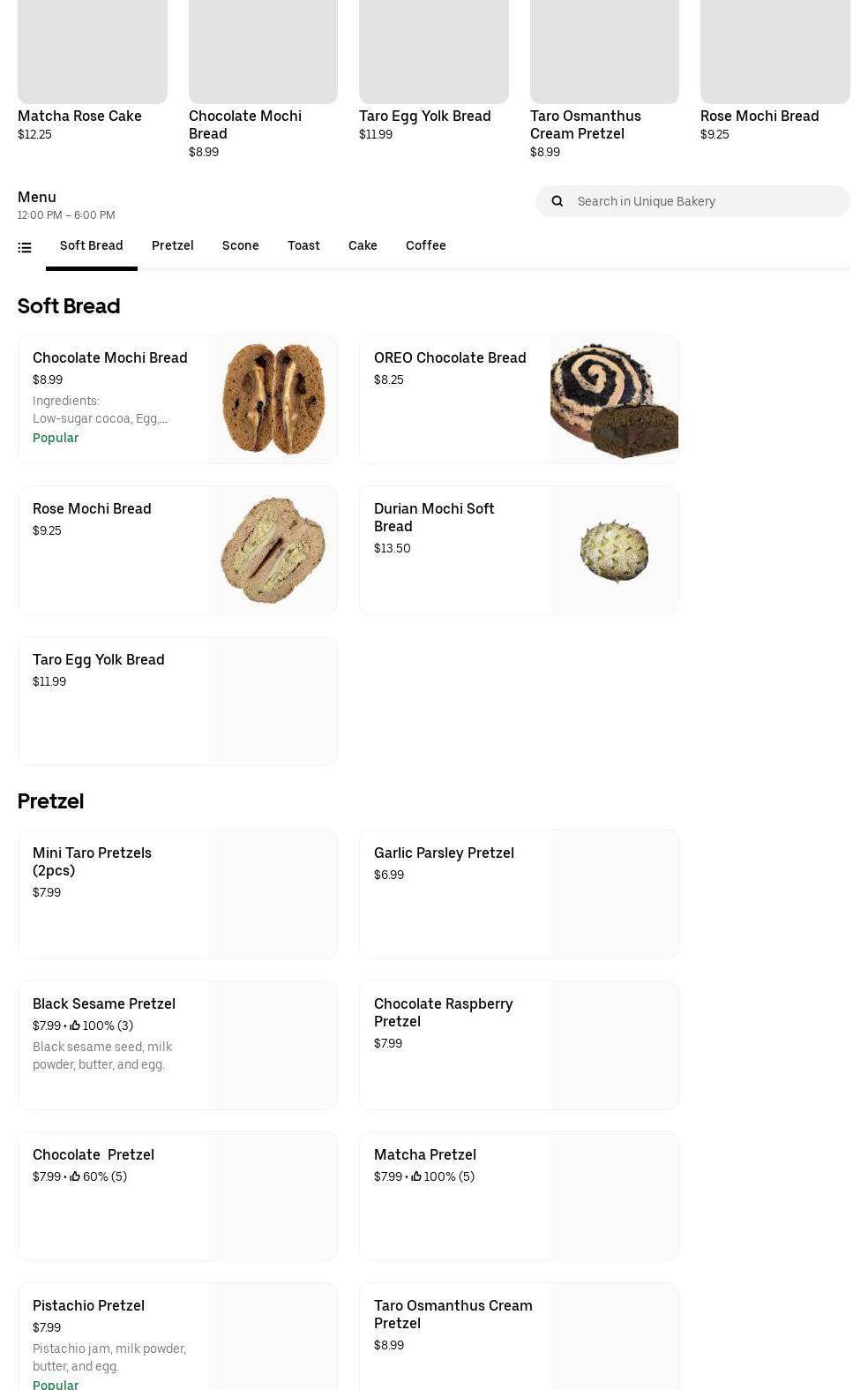The height and width of the screenshot is (1390, 868).
Task: Jump to the Coffee tab
Action: (425, 245)
